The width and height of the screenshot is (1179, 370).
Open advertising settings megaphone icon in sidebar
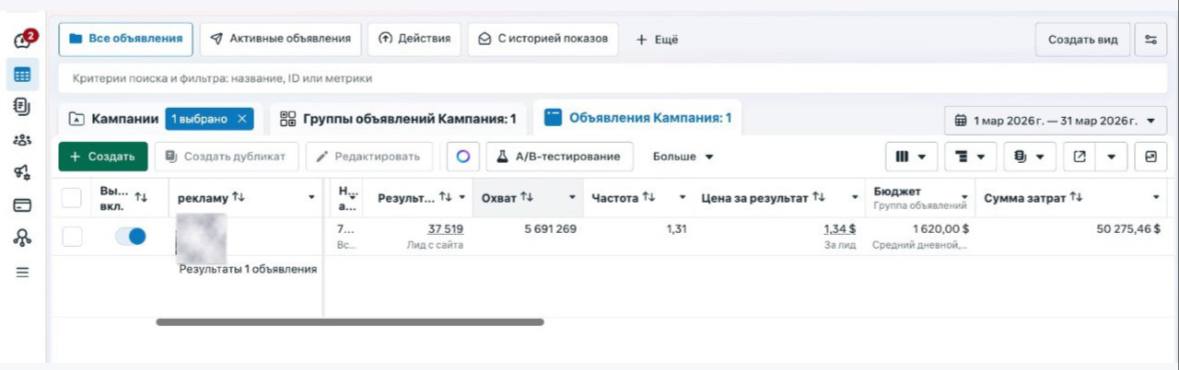point(23,173)
